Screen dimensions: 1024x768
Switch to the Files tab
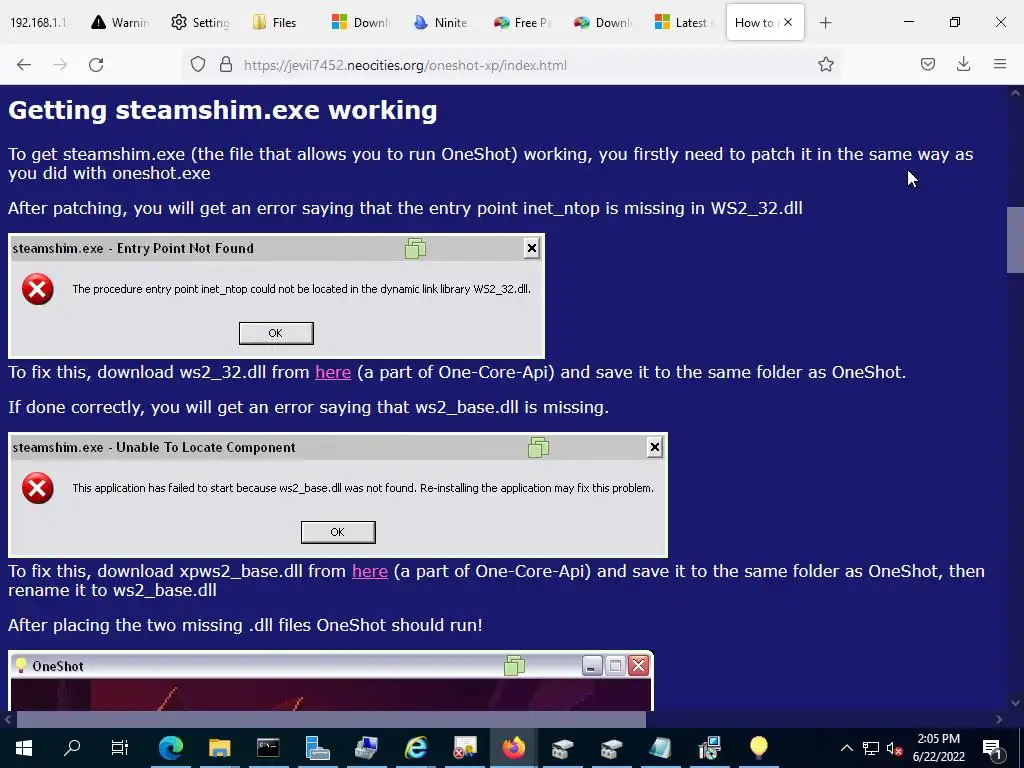click(x=281, y=23)
